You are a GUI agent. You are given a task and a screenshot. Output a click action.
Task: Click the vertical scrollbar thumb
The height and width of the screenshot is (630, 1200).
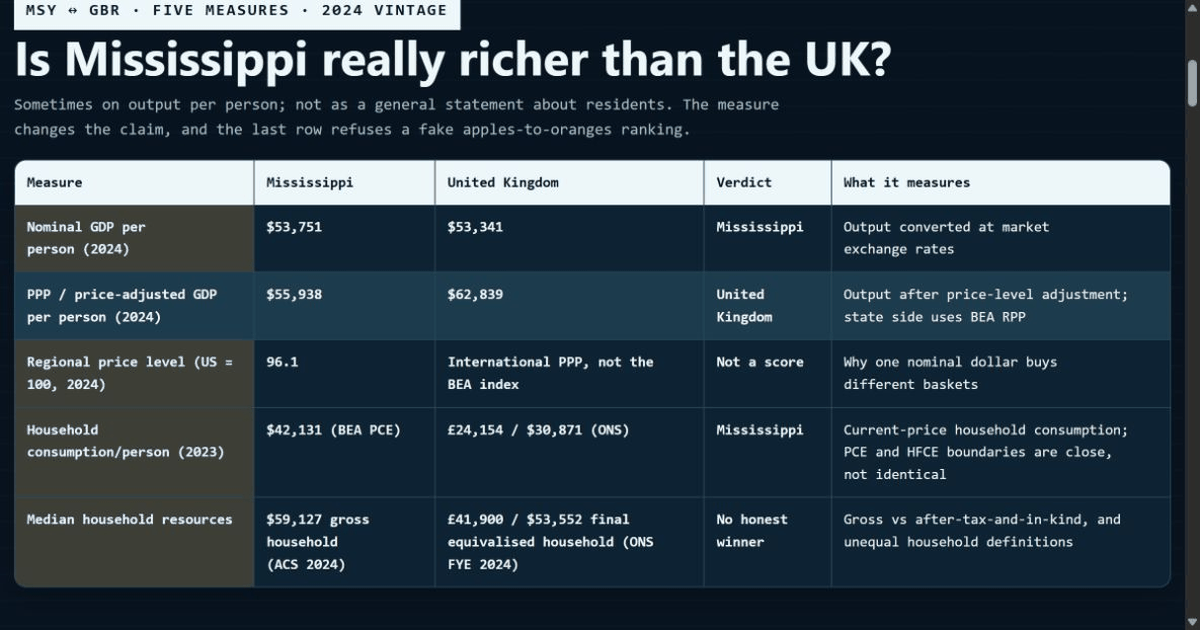pyautogui.click(x=1192, y=83)
